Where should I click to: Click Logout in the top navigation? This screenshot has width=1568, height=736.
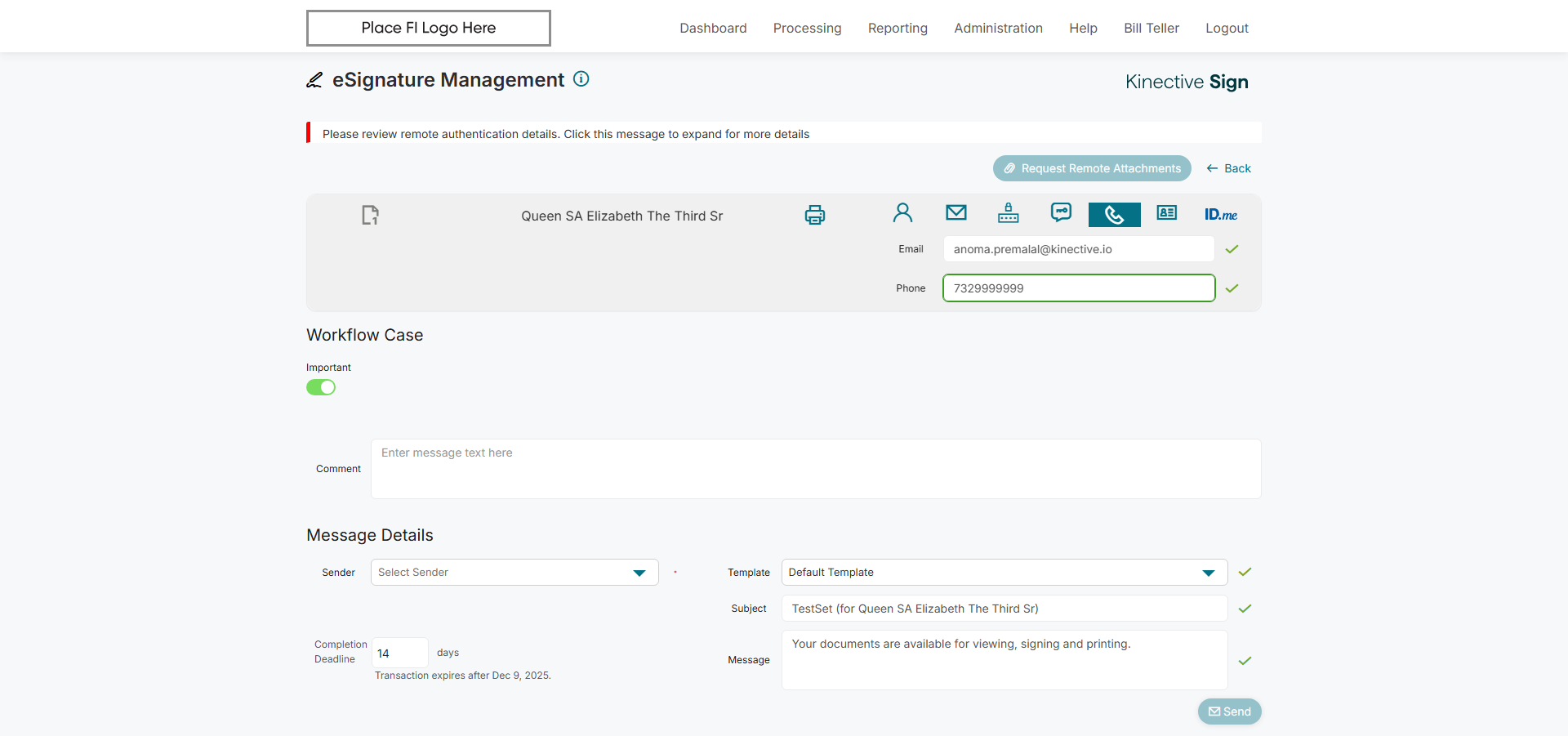click(1227, 28)
